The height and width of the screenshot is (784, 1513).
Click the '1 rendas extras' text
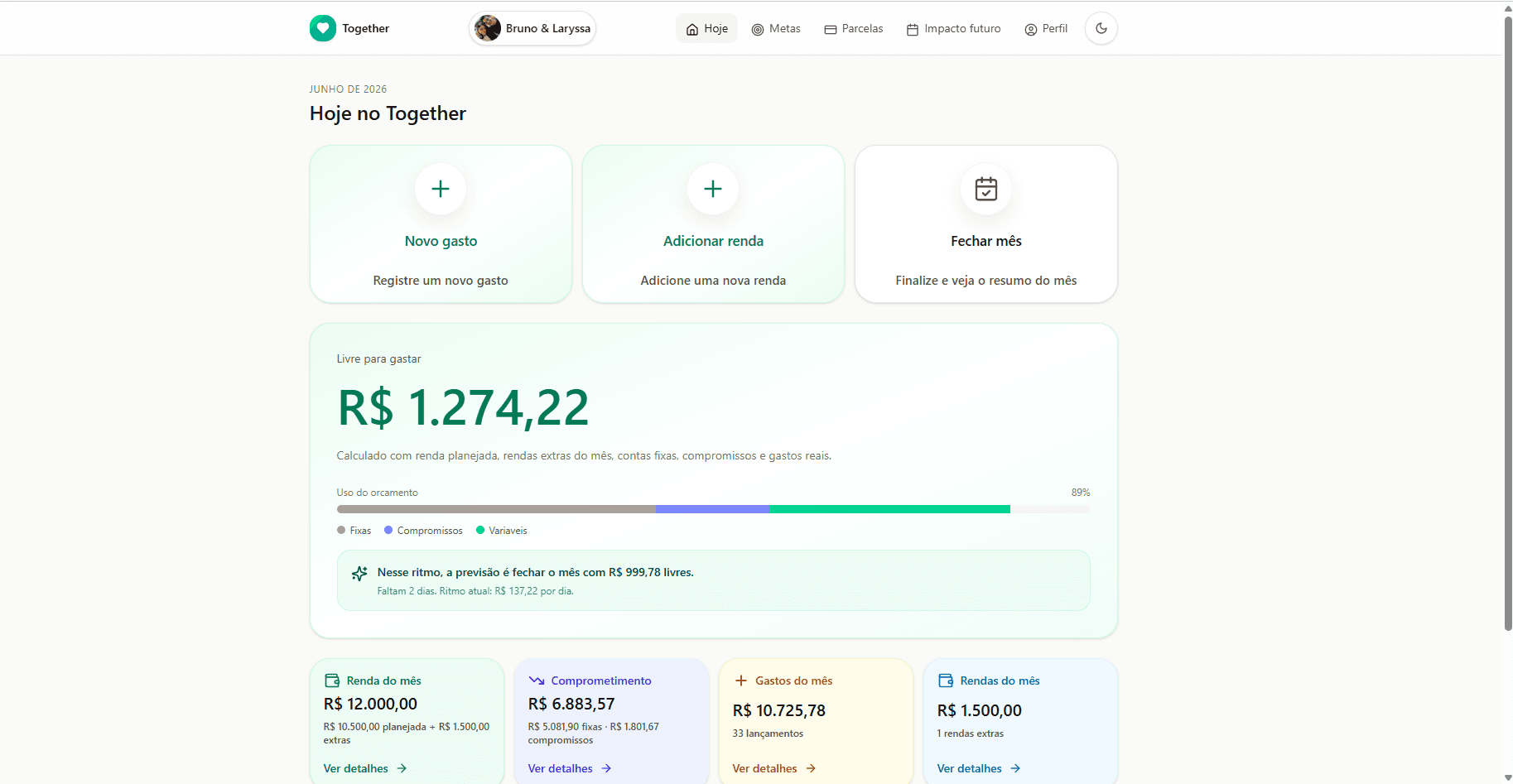pyautogui.click(x=971, y=733)
